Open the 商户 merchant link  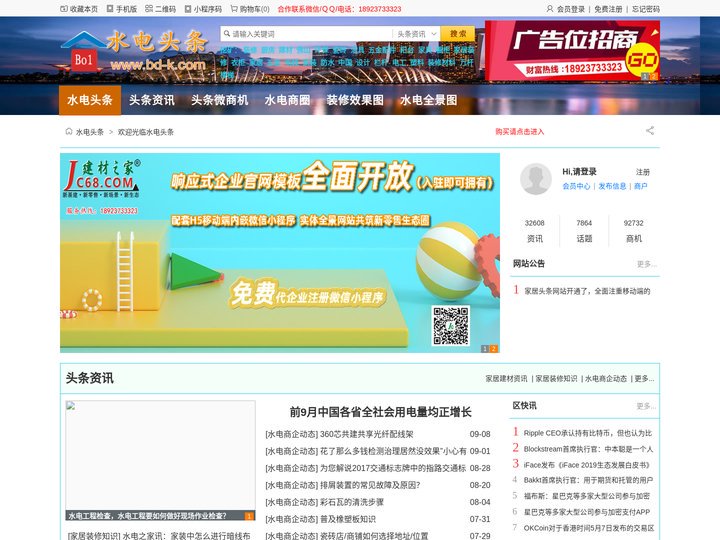point(641,186)
